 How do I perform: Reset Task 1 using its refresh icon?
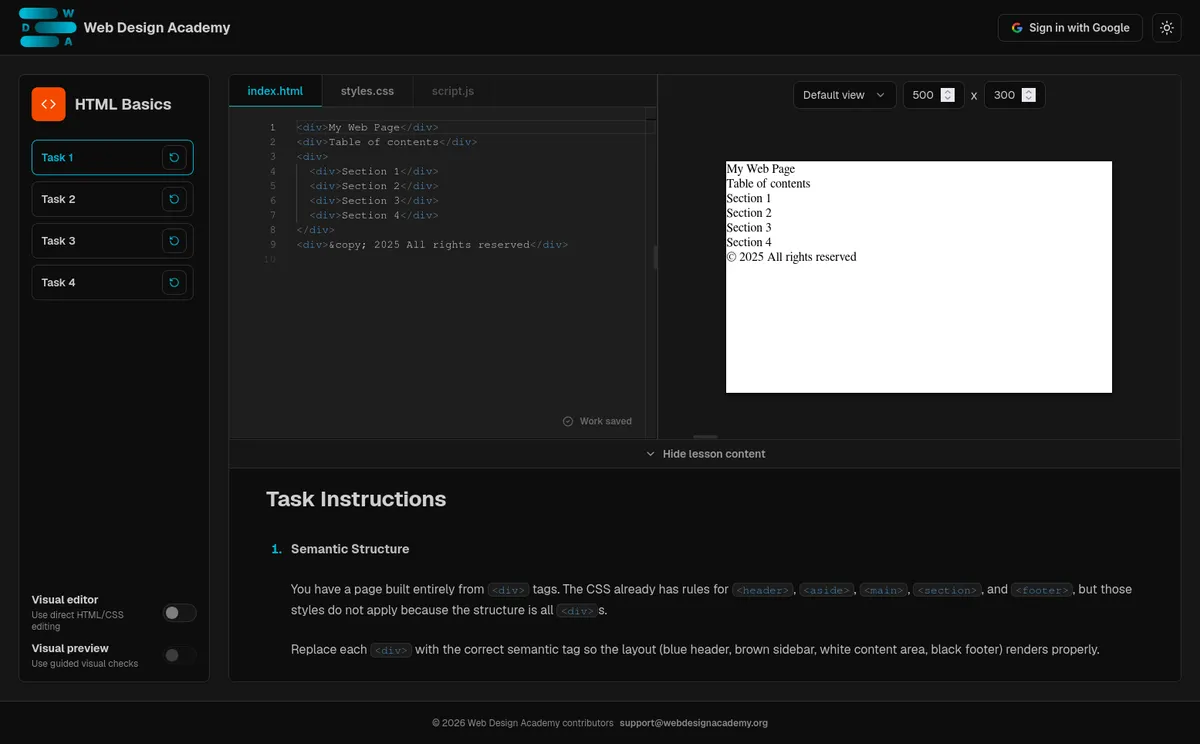click(x=174, y=158)
